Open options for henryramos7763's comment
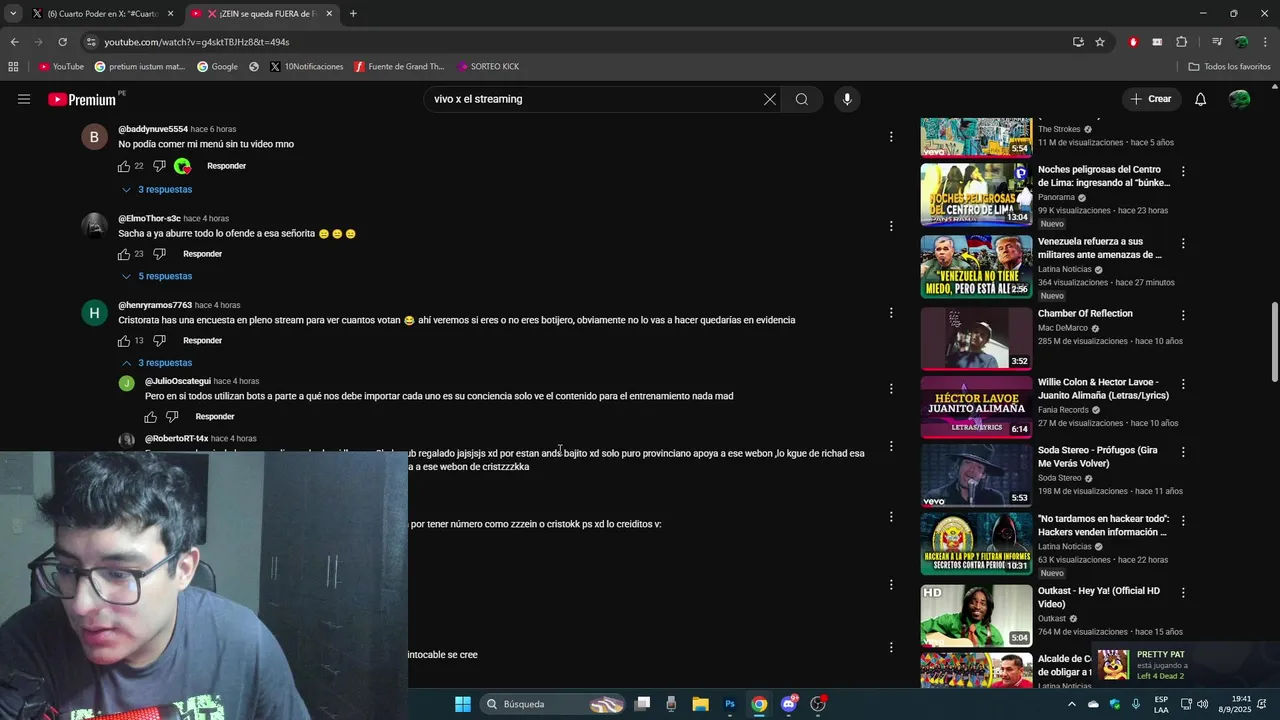1280x720 pixels. pyautogui.click(x=891, y=313)
